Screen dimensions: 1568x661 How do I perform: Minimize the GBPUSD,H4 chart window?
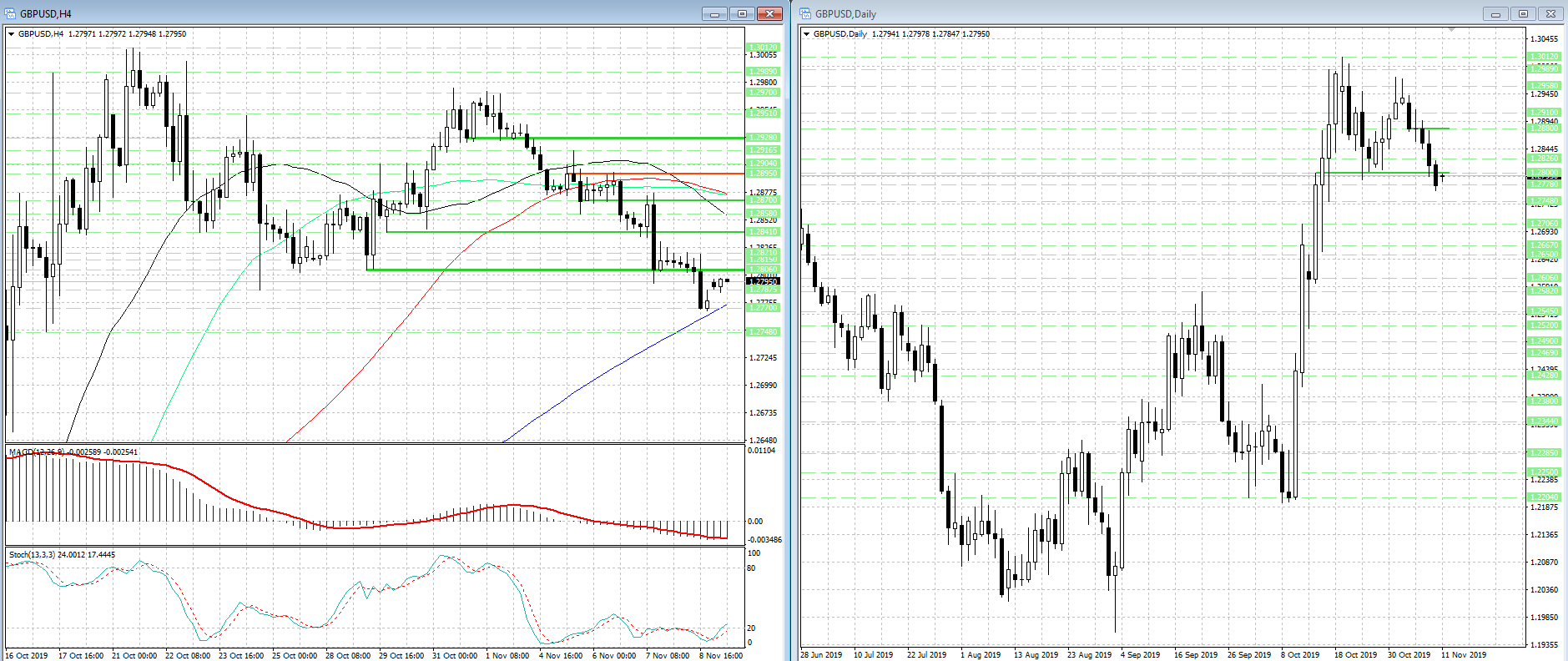point(714,13)
